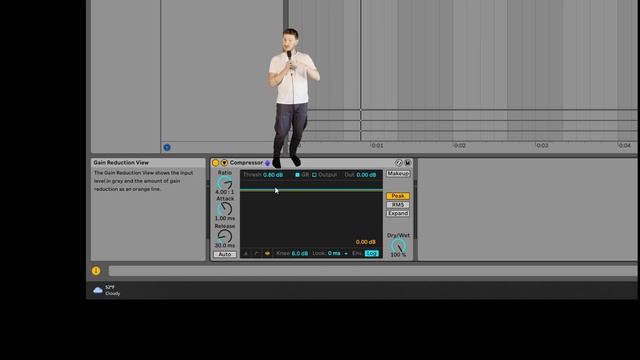Image resolution: width=640 pixels, height=360 pixels.
Task: Select Peak detection mode
Action: pyautogui.click(x=398, y=196)
